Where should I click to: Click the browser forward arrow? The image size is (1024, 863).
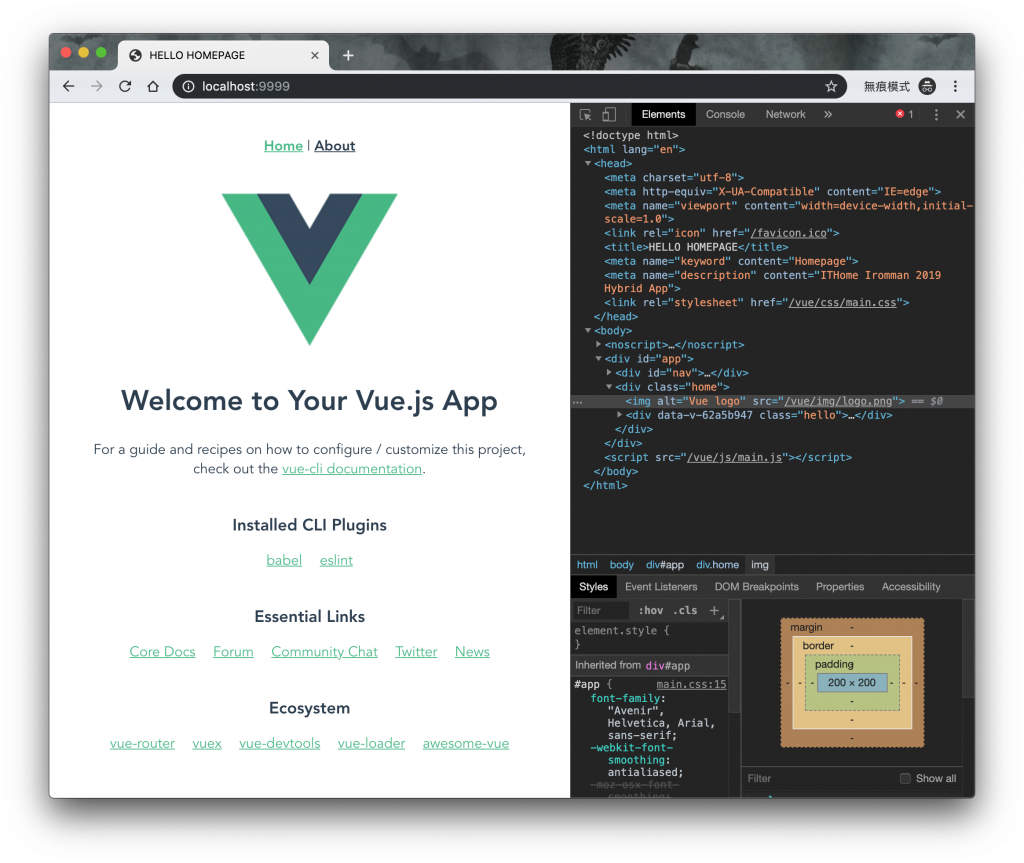pos(97,86)
